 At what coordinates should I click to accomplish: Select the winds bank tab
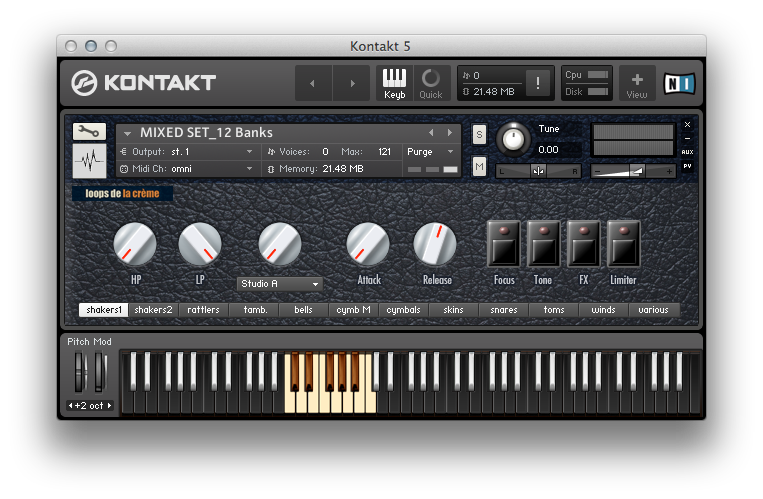pos(603,310)
